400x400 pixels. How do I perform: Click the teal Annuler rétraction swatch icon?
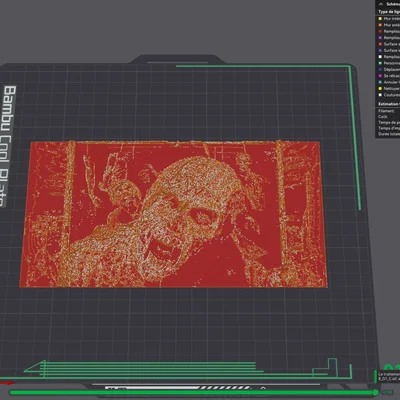tap(380, 82)
